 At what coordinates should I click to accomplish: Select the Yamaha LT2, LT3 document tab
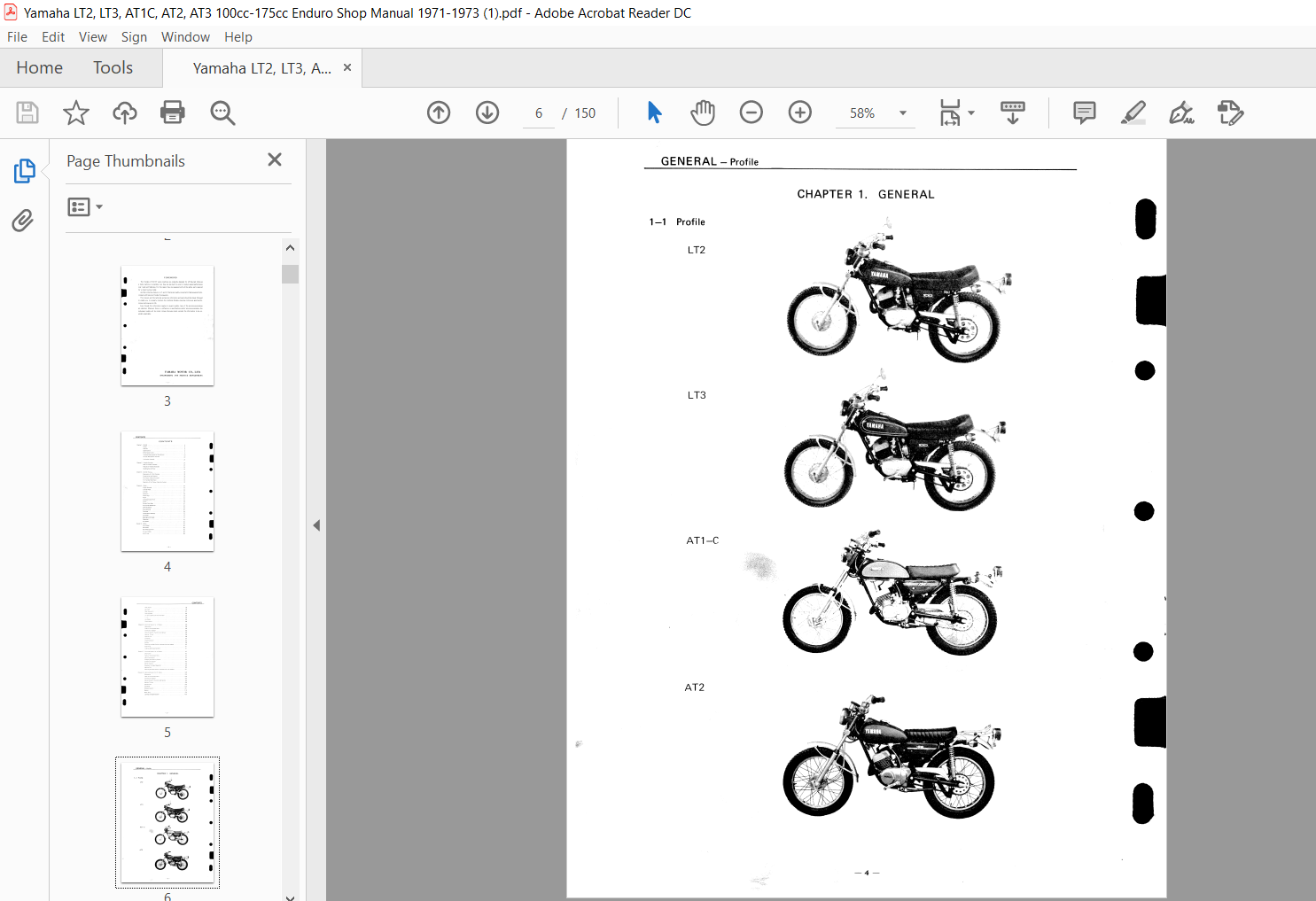(262, 68)
